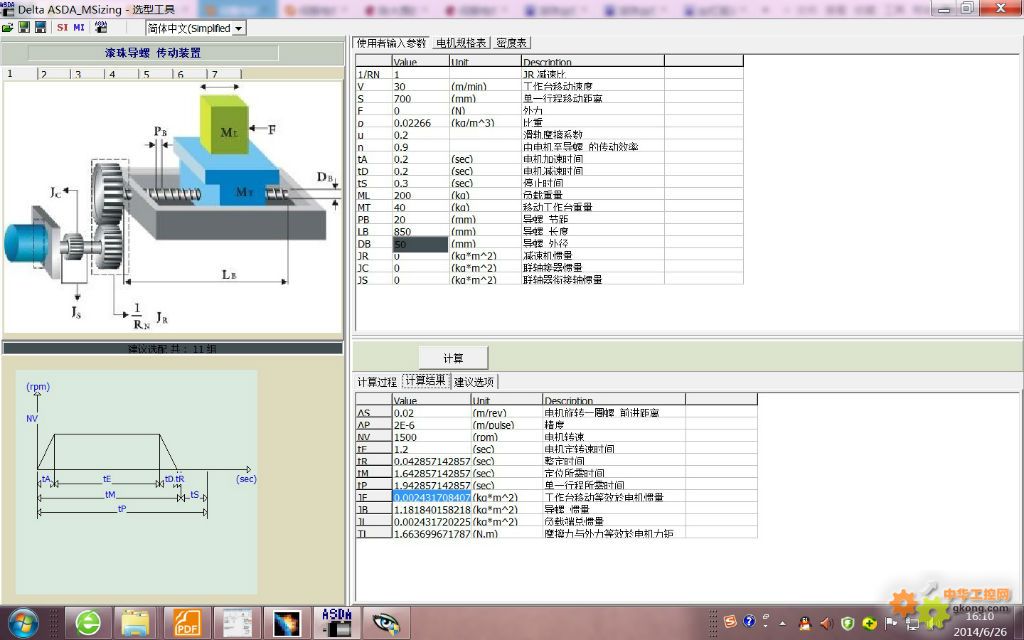
Task: Open the Action Center flag tray icon
Action: 891,622
